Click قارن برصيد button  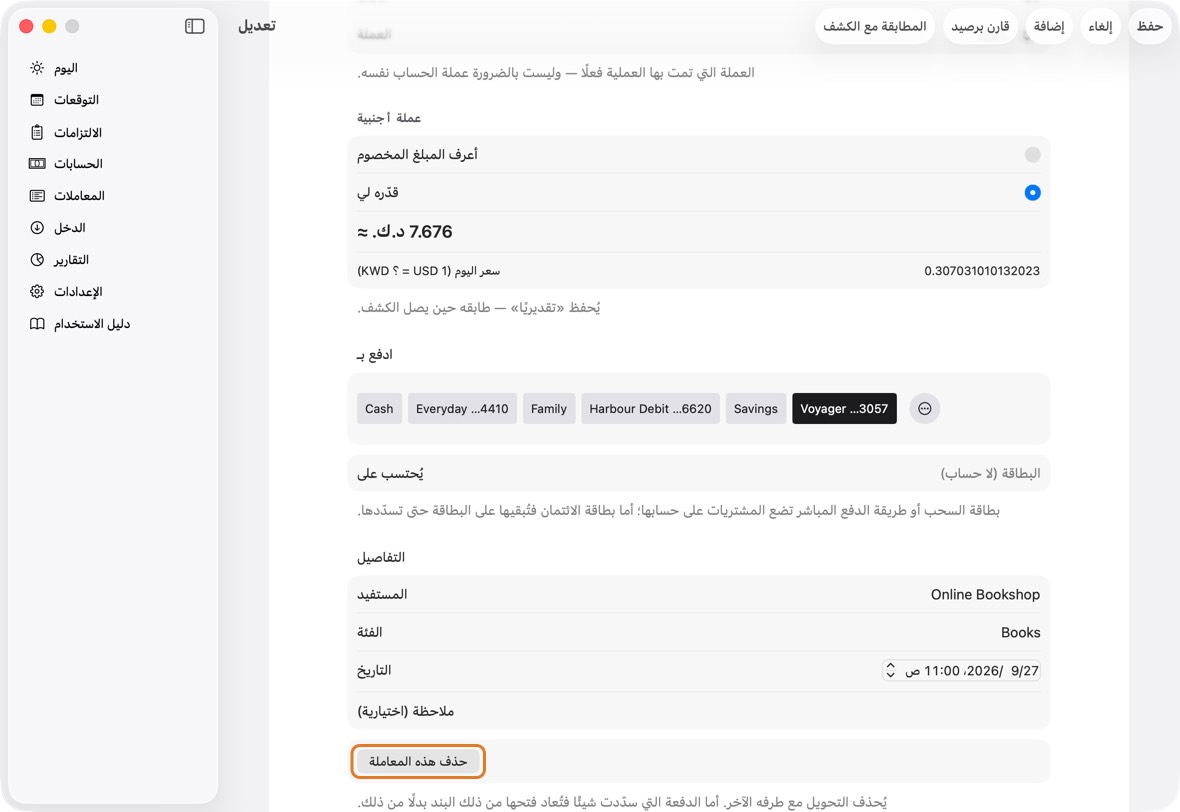[980, 26]
